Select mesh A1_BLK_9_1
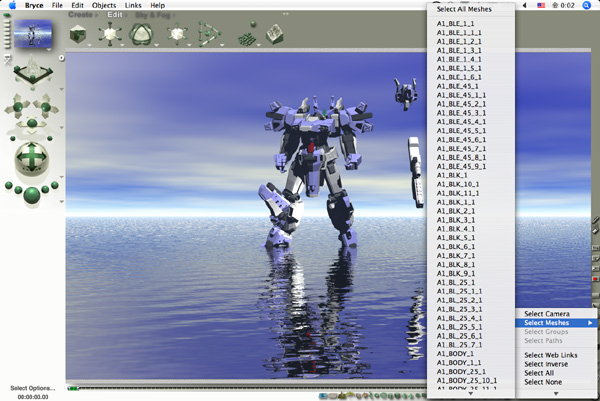Screen dimensions: 600x401 pos(470,274)
